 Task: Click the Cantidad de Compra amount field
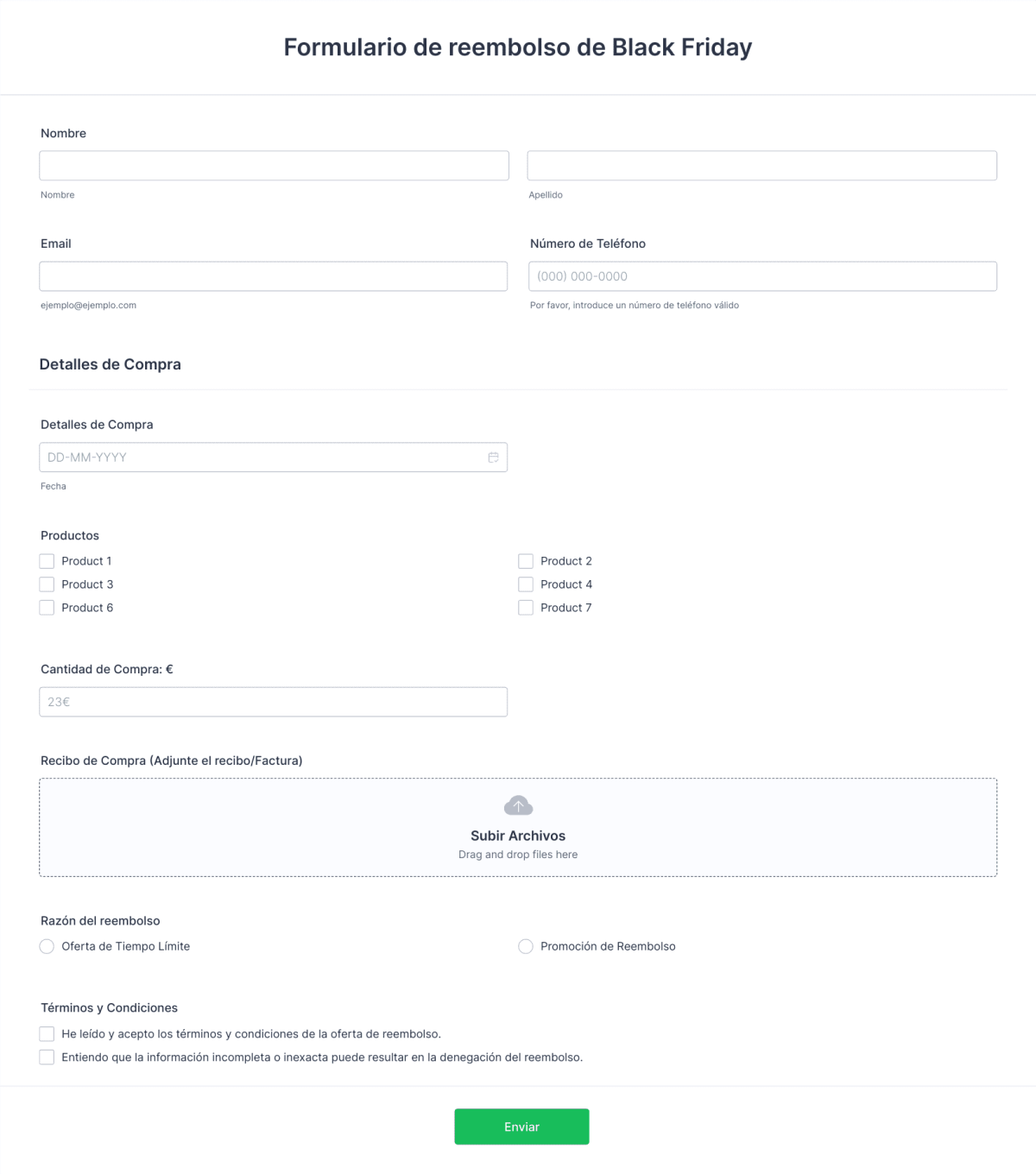point(274,702)
